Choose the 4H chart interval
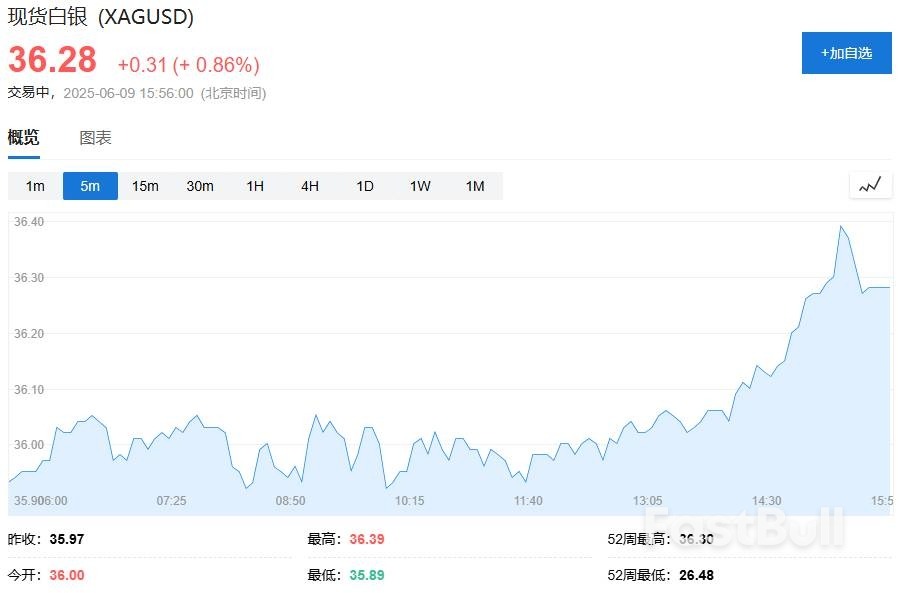 [310, 186]
